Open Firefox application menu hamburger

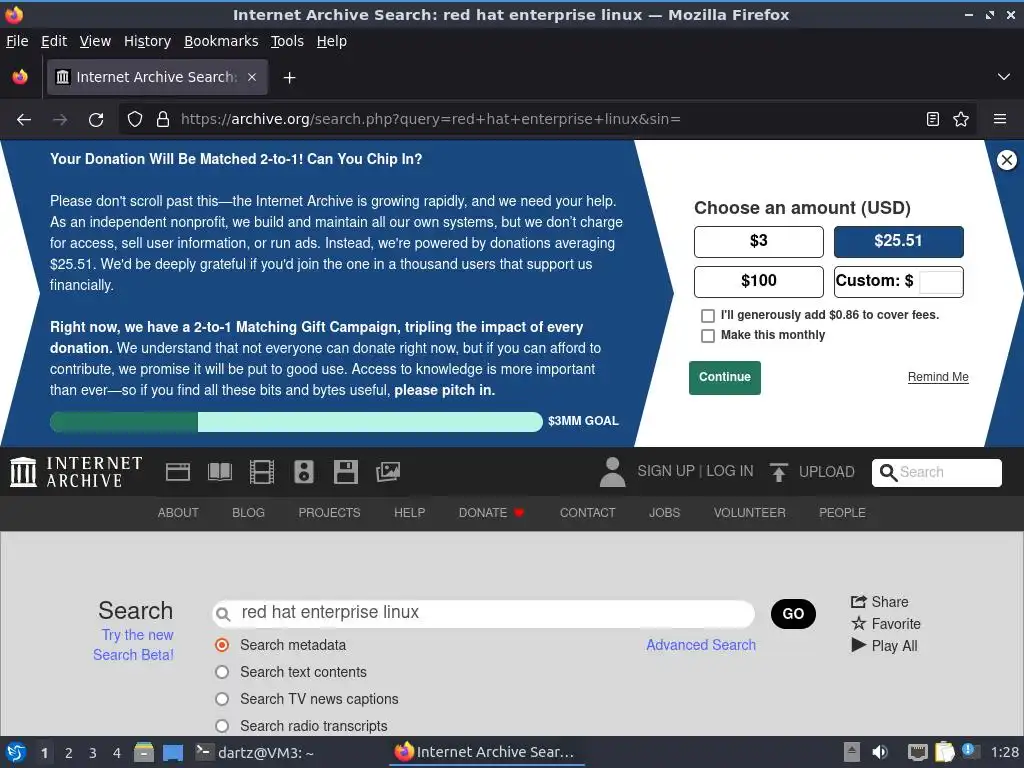[x=1000, y=120]
